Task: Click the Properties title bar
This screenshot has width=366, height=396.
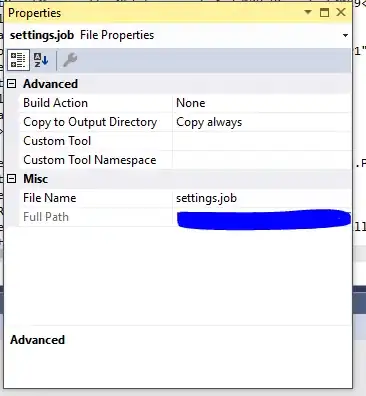Action: click(153, 13)
